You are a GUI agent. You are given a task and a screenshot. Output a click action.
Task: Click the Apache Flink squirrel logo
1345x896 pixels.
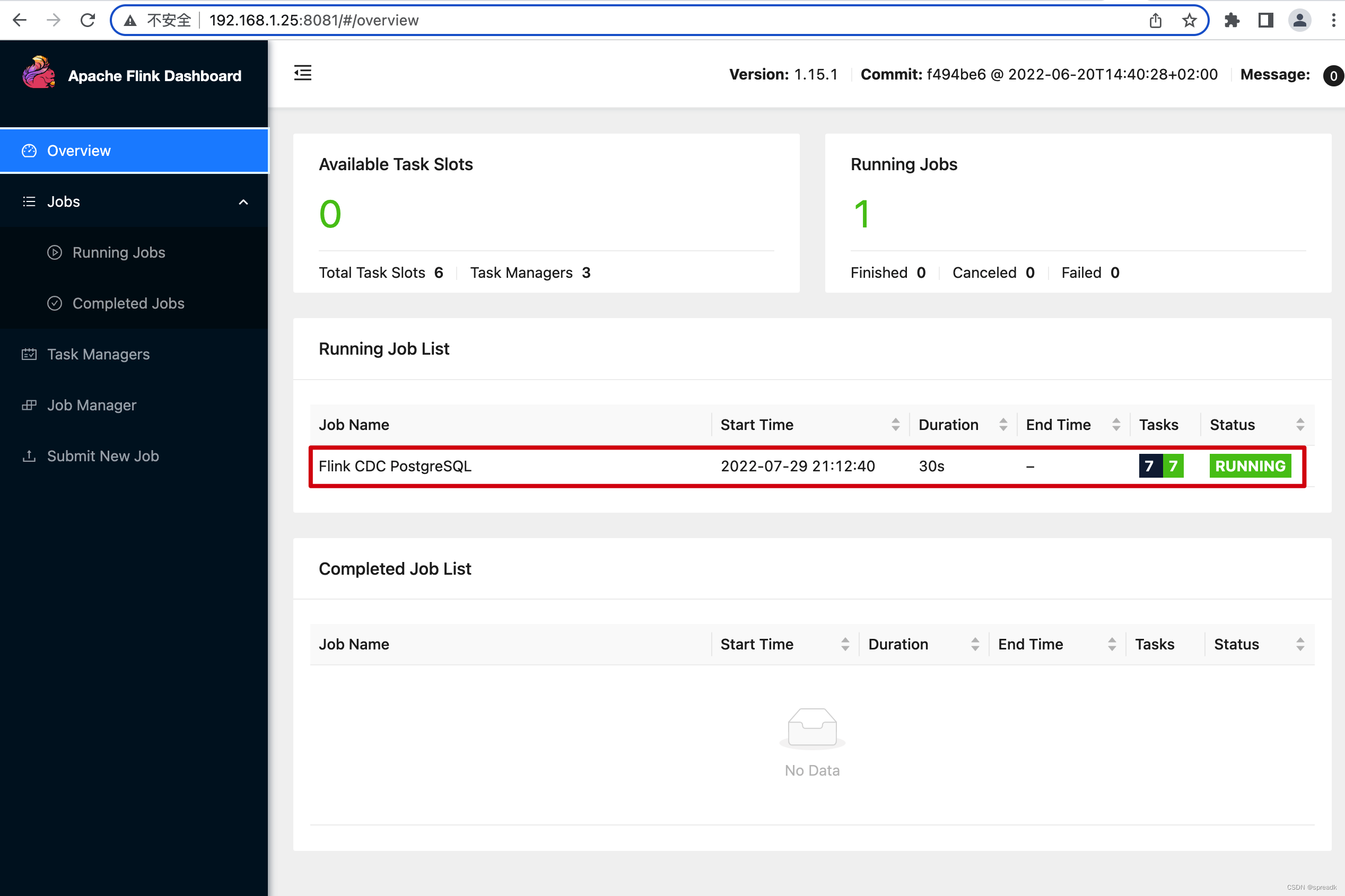pos(39,73)
